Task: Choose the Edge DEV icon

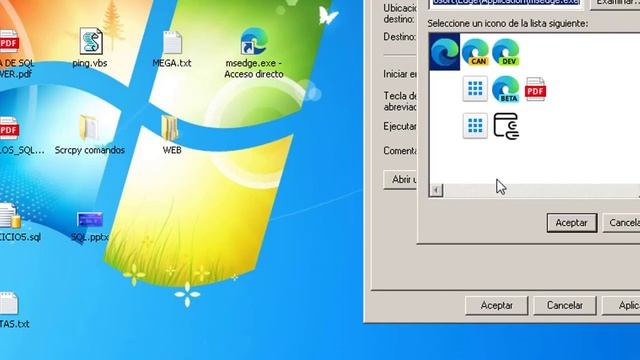Action: coord(506,52)
